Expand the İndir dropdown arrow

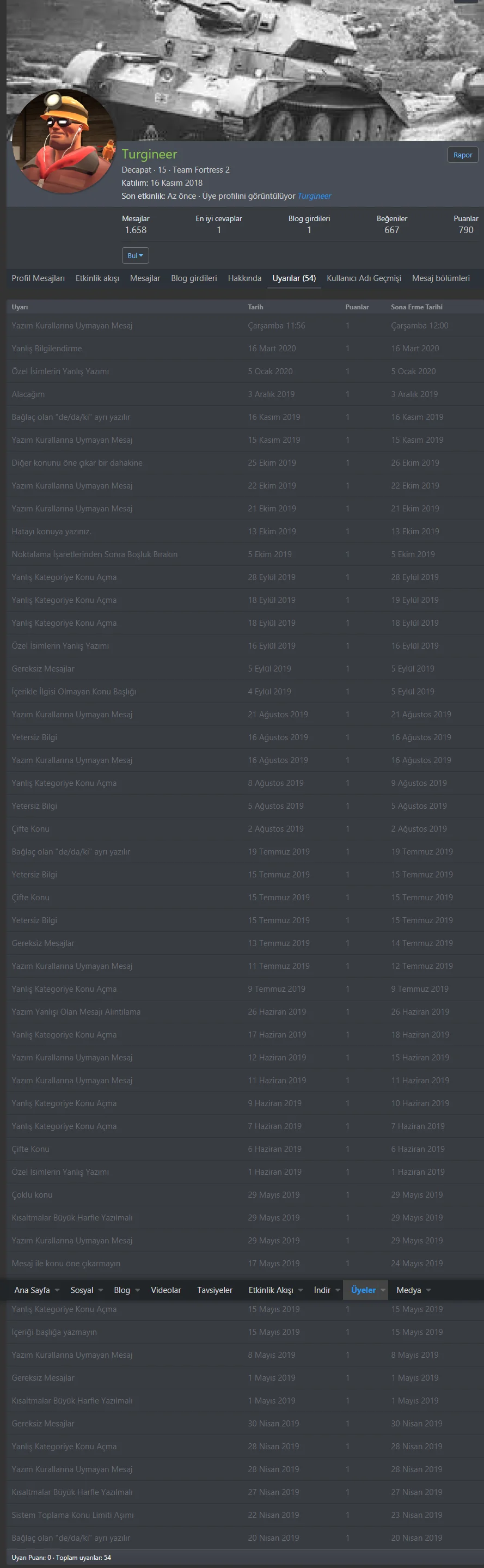click(338, 1290)
